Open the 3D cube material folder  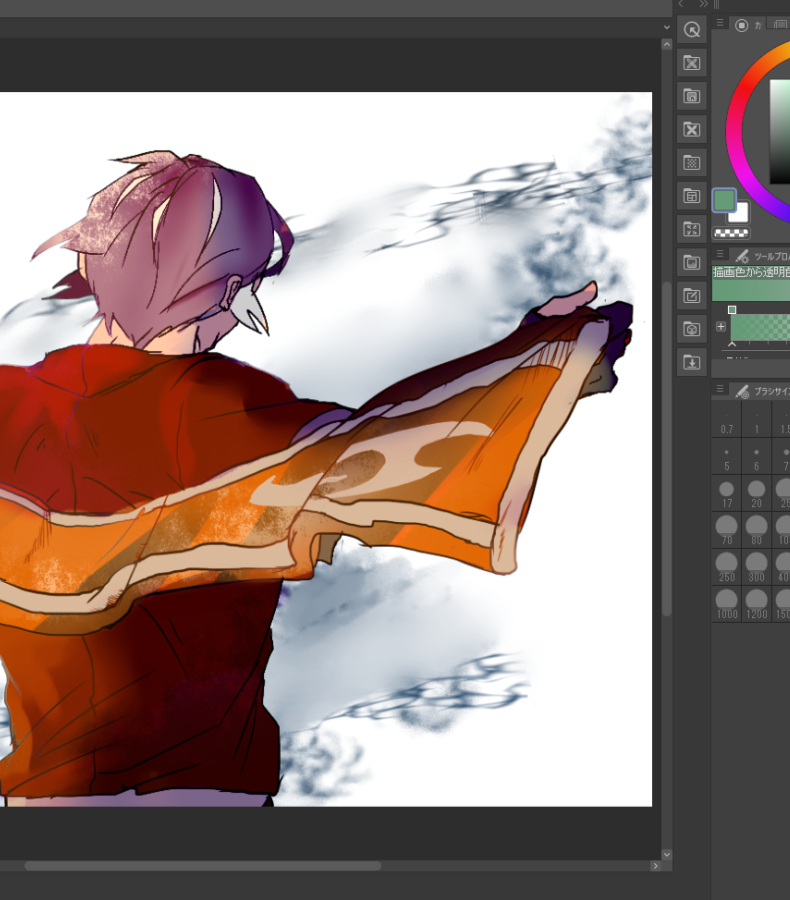pos(691,329)
